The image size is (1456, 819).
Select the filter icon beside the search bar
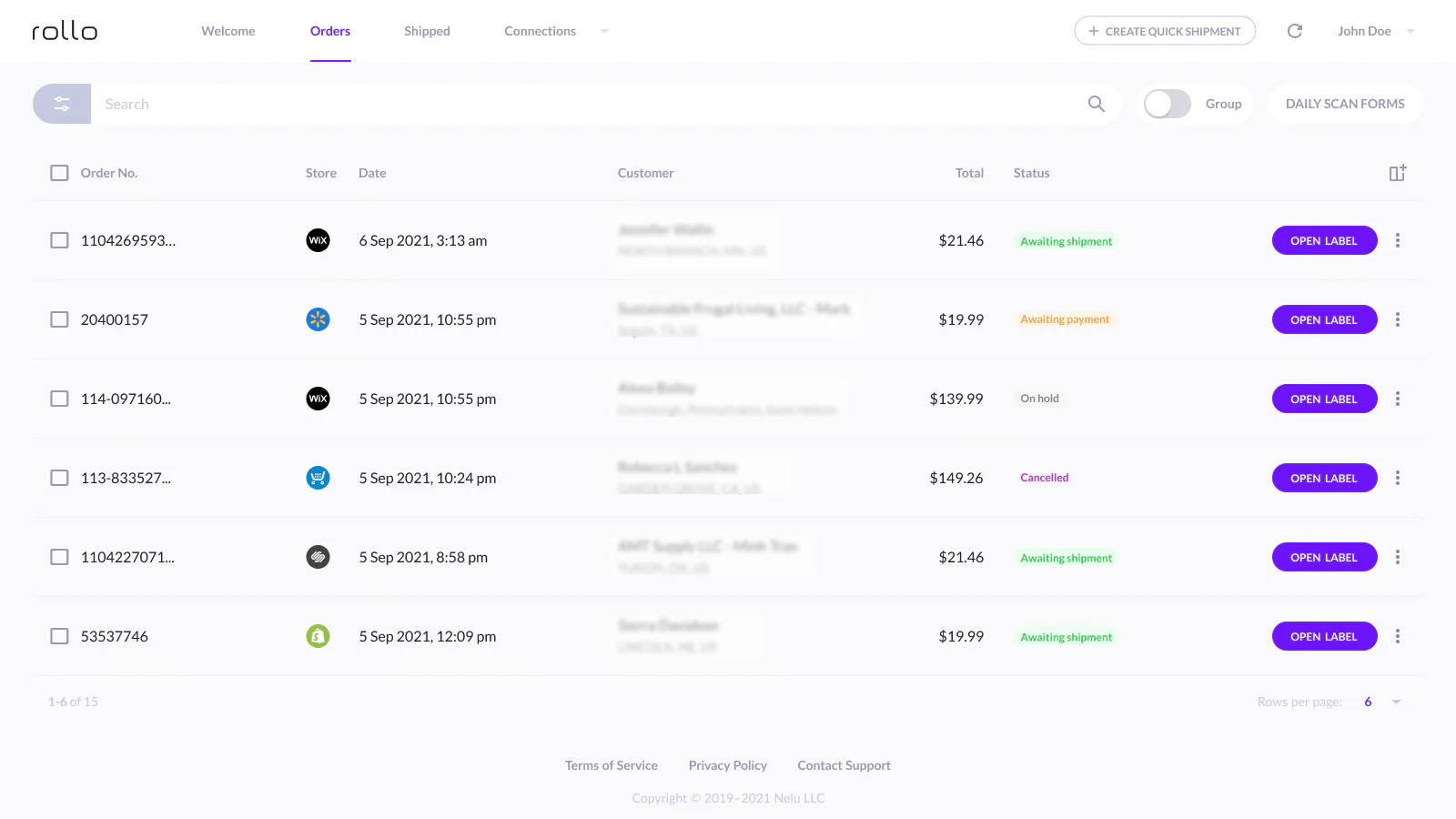[61, 104]
